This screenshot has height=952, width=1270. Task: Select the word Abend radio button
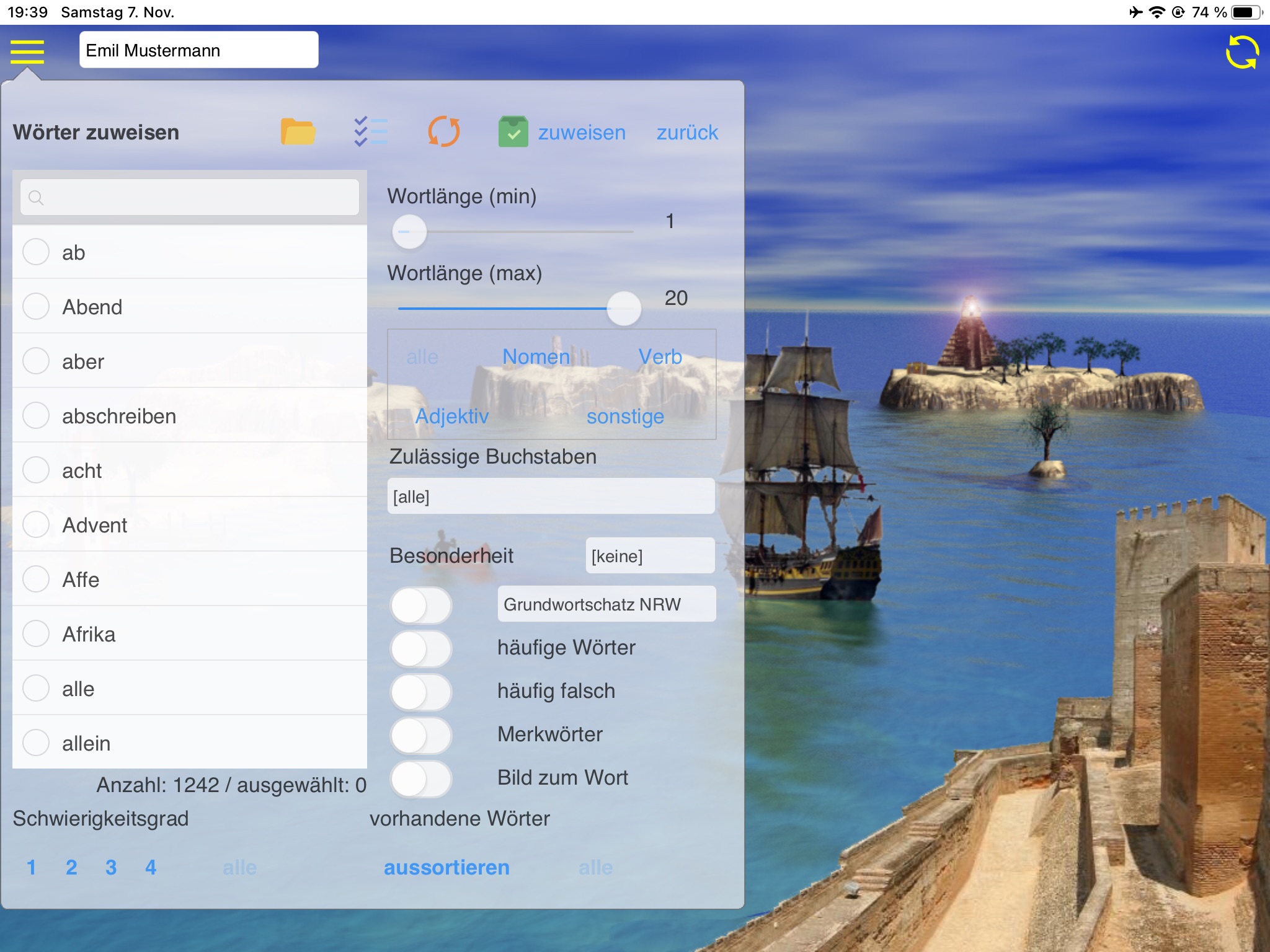click(x=36, y=306)
